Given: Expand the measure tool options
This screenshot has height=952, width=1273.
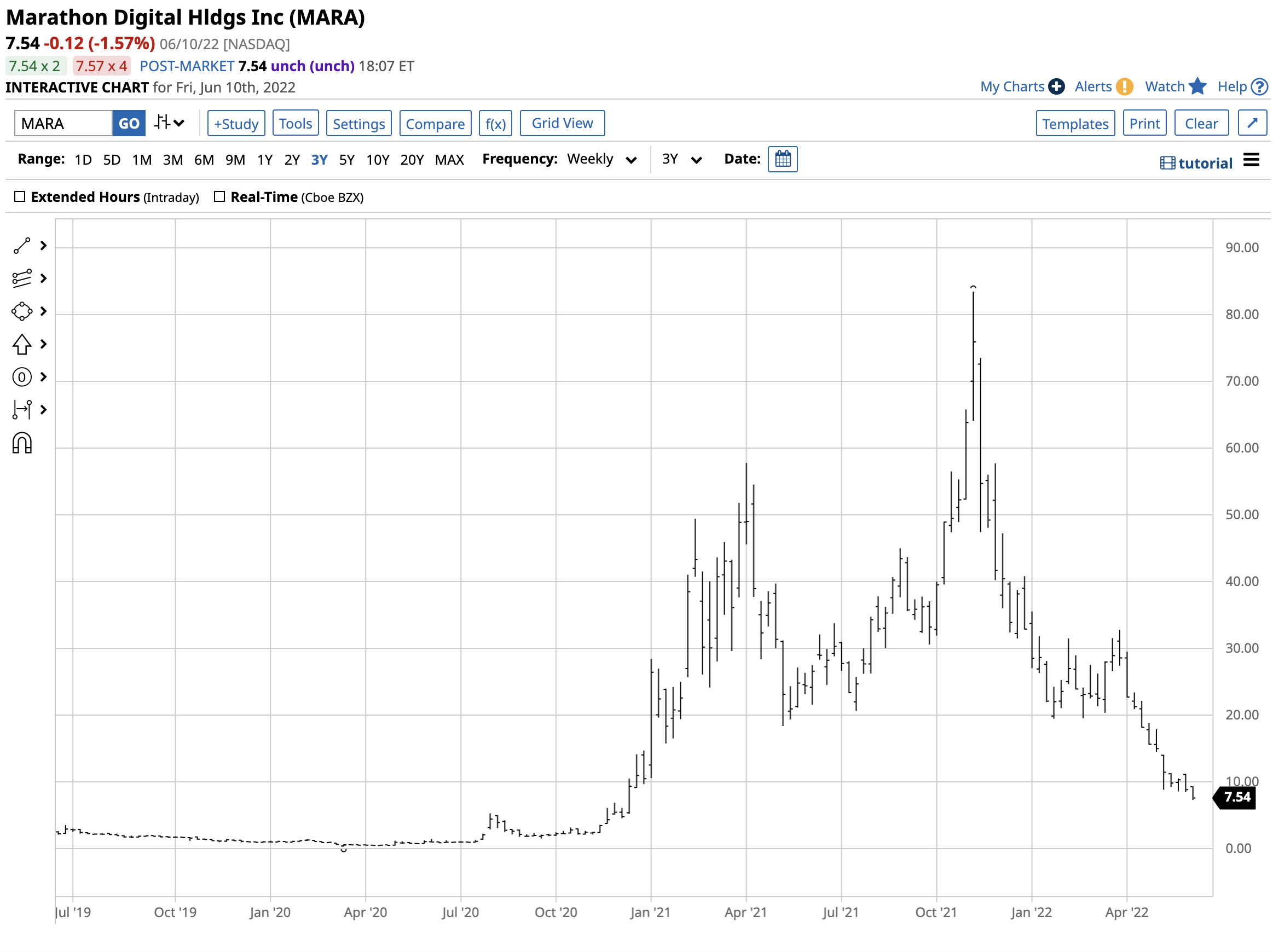Looking at the screenshot, I should 43,410.
